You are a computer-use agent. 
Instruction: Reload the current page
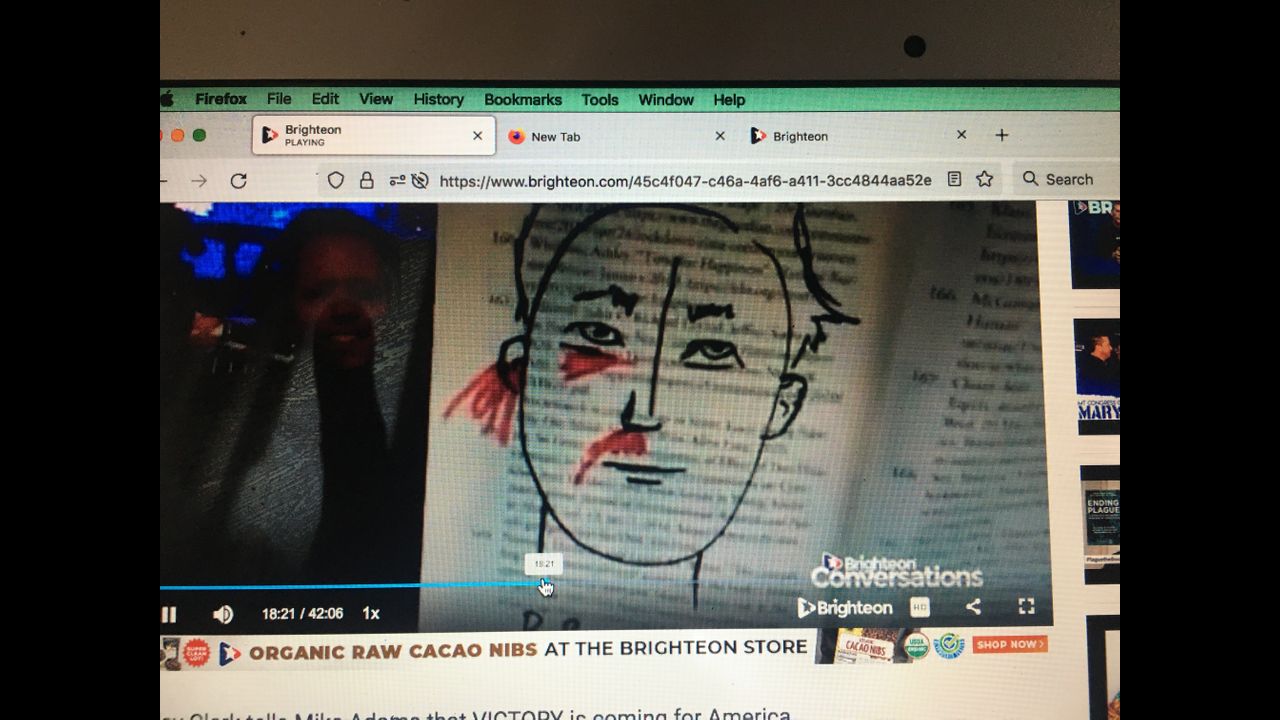pos(238,181)
